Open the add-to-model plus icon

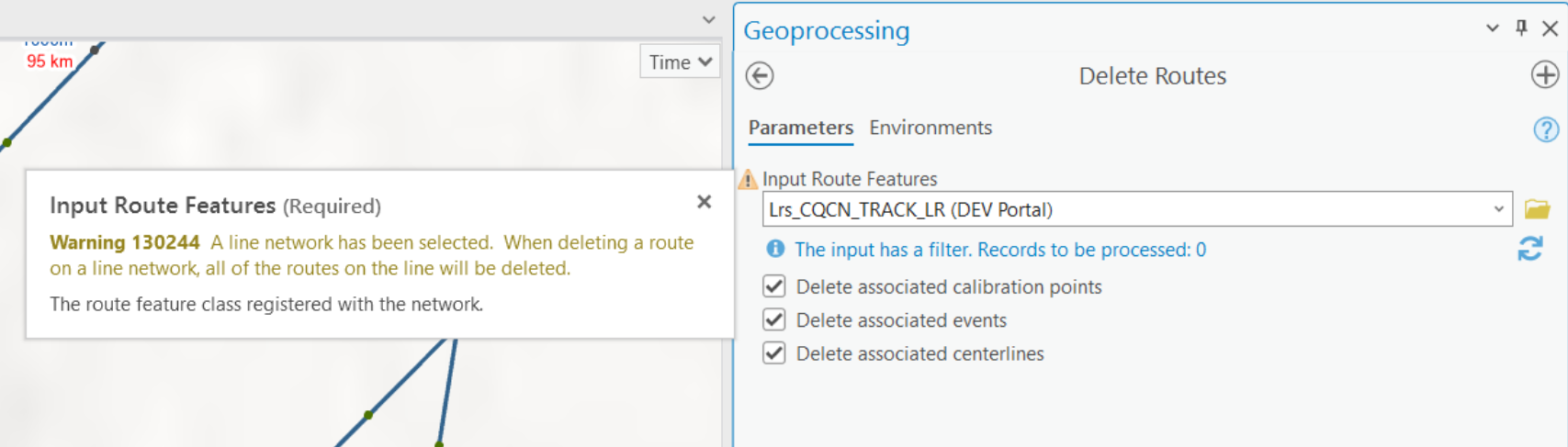(x=1545, y=75)
